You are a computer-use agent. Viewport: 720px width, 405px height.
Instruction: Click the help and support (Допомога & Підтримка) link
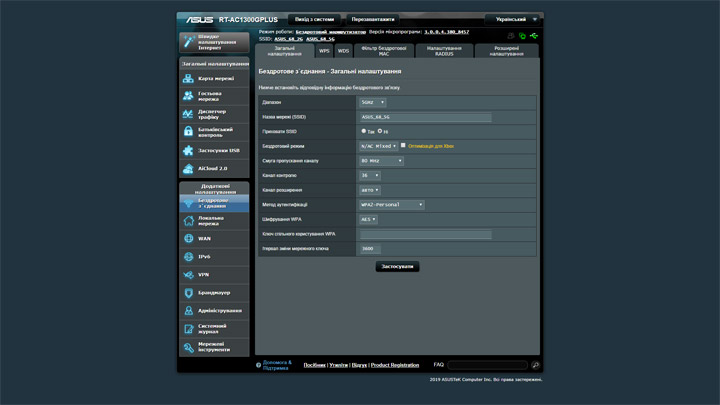[x=277, y=365]
